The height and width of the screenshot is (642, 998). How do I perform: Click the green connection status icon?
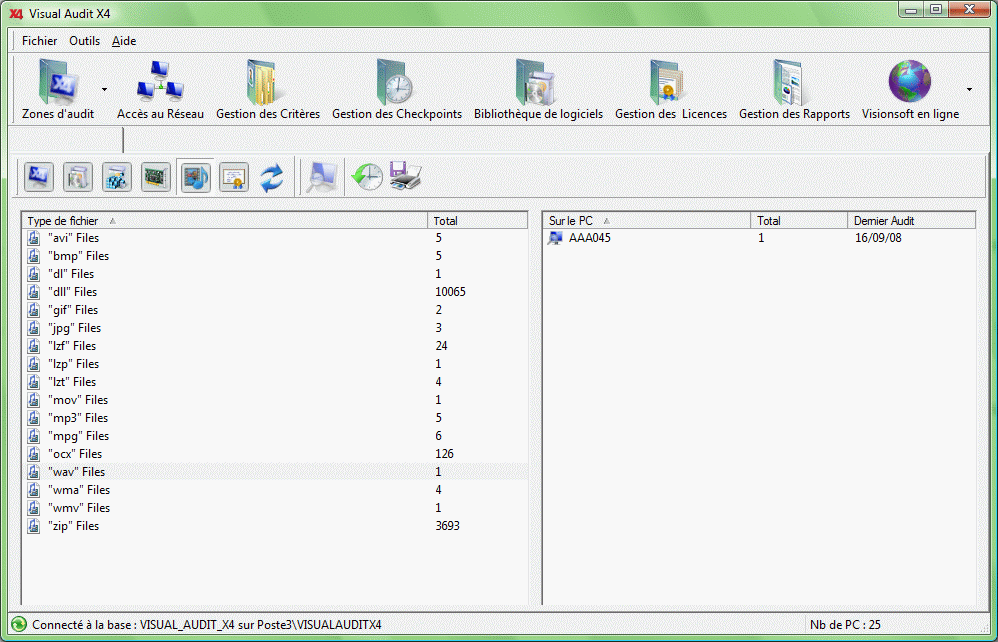click(19, 625)
